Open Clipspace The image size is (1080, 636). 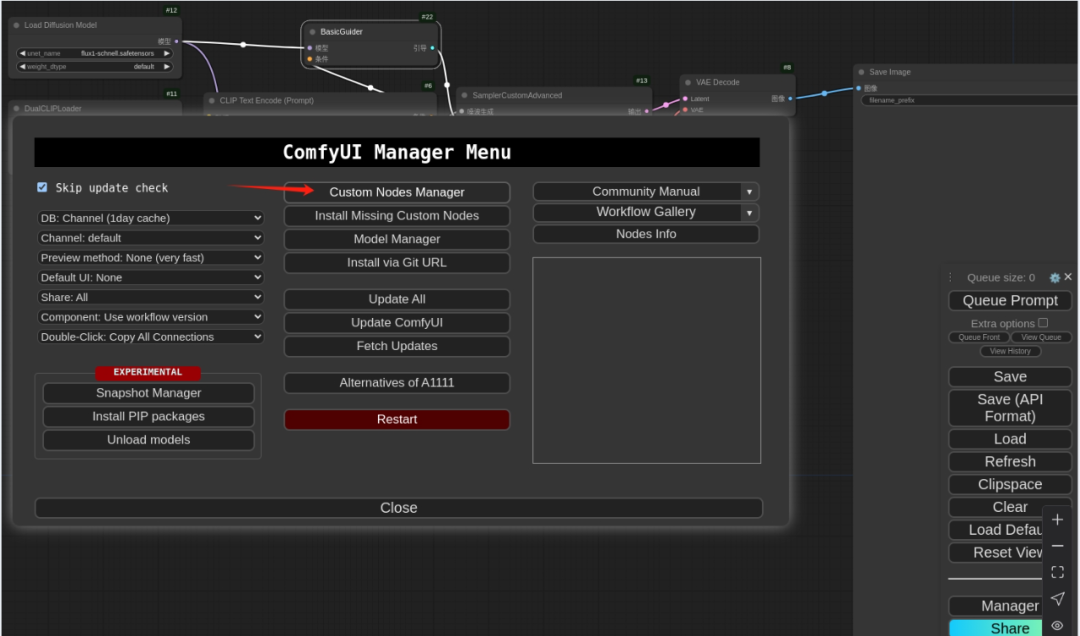click(1010, 484)
